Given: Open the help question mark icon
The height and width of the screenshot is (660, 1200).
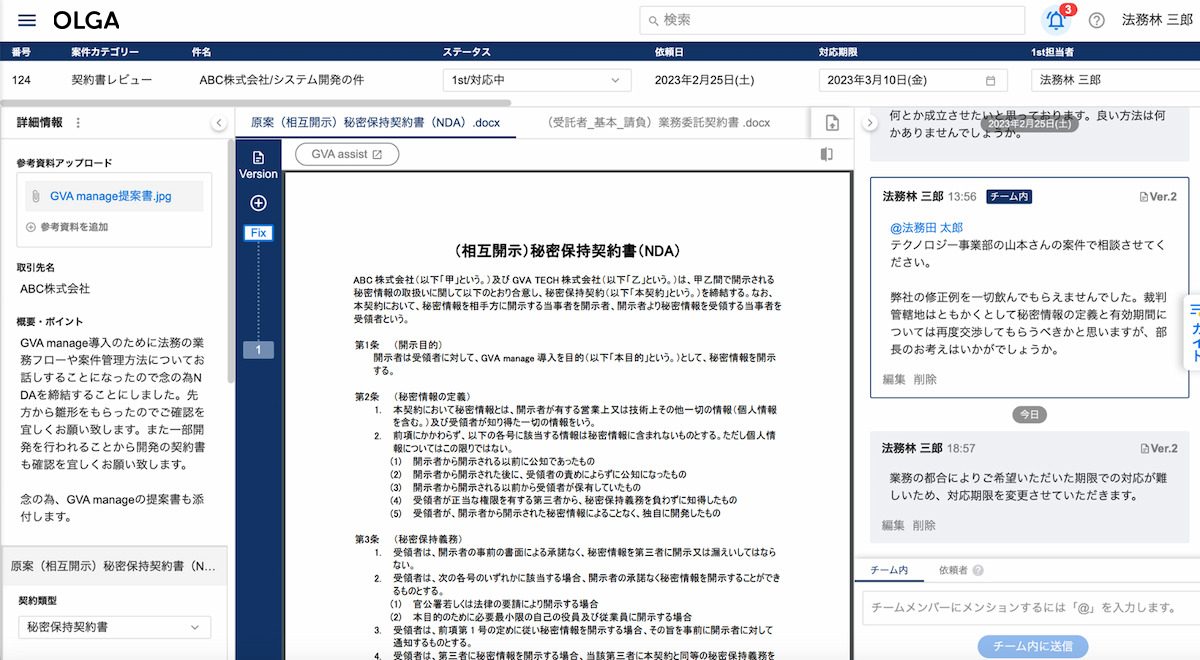Looking at the screenshot, I should [x=1096, y=21].
